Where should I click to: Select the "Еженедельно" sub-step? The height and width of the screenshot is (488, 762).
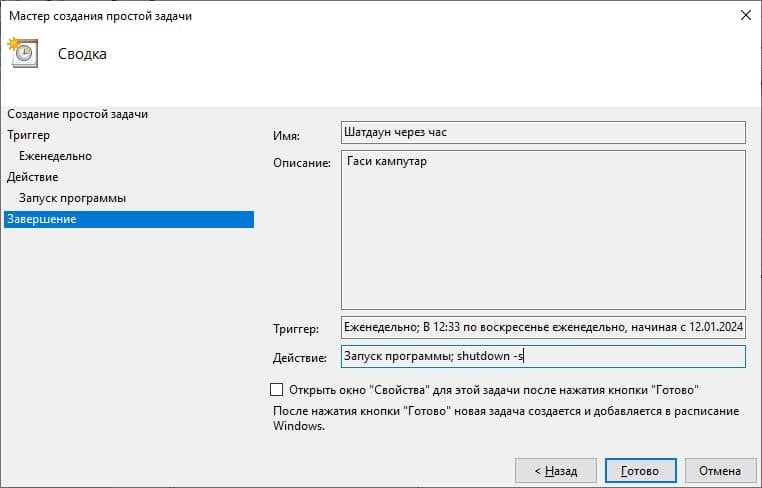pos(55,156)
